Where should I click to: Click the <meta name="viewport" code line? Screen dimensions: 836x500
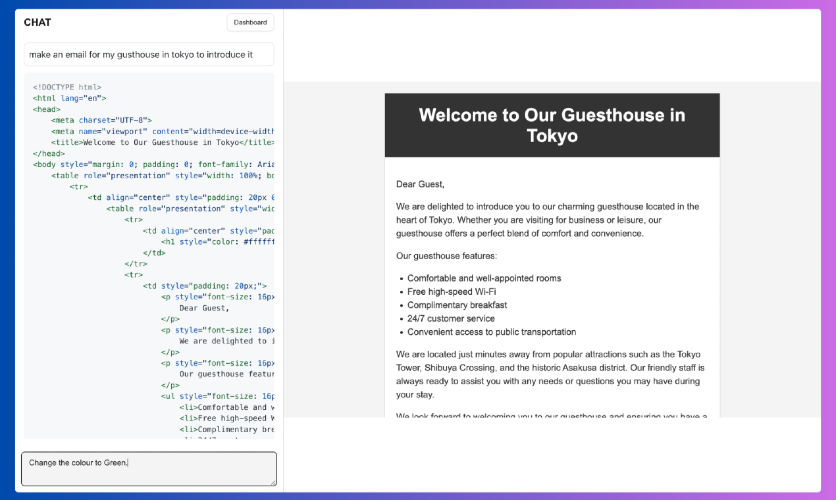coord(163,131)
